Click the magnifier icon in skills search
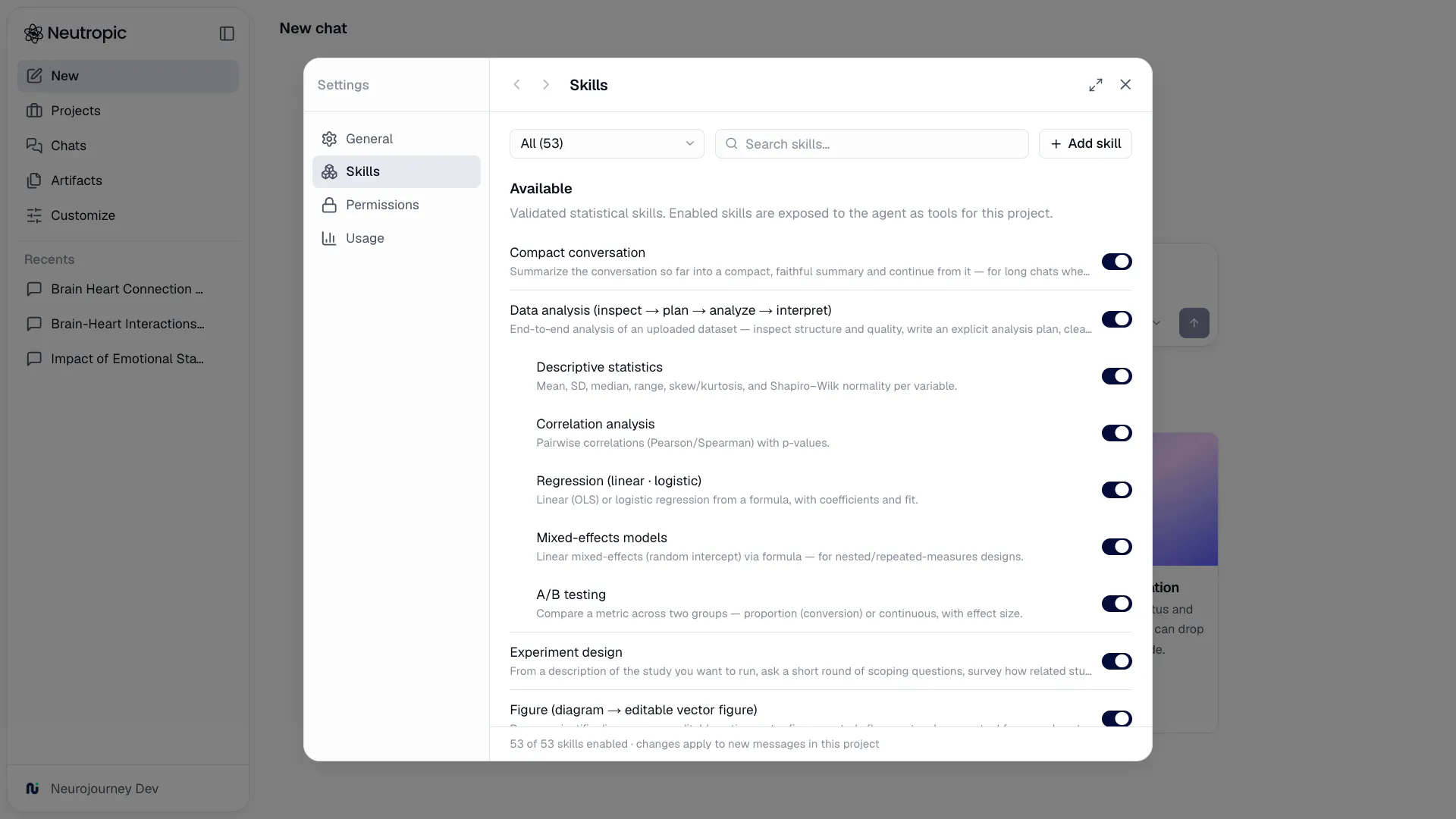 pyautogui.click(x=732, y=144)
